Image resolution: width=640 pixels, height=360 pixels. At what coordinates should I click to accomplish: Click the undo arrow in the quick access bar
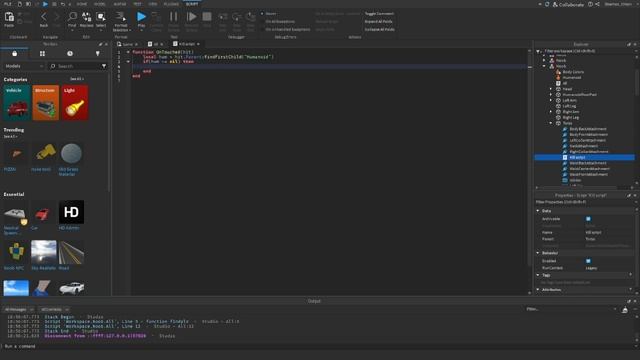[62, 4]
